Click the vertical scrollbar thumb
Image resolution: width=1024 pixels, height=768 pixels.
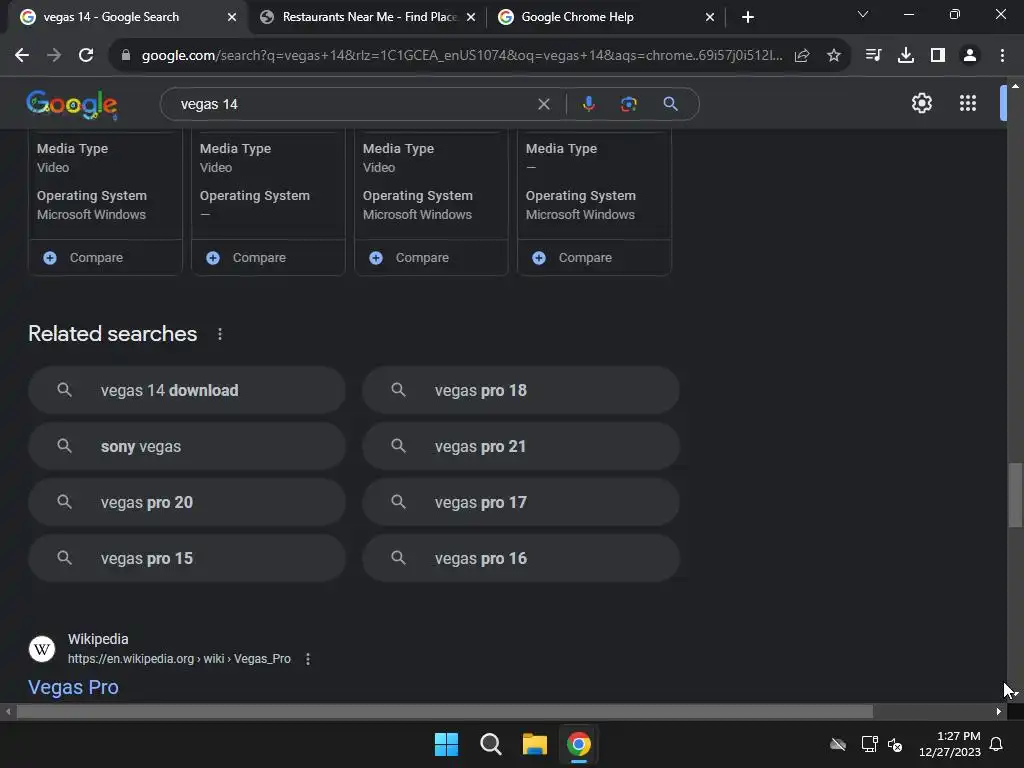(1015, 495)
